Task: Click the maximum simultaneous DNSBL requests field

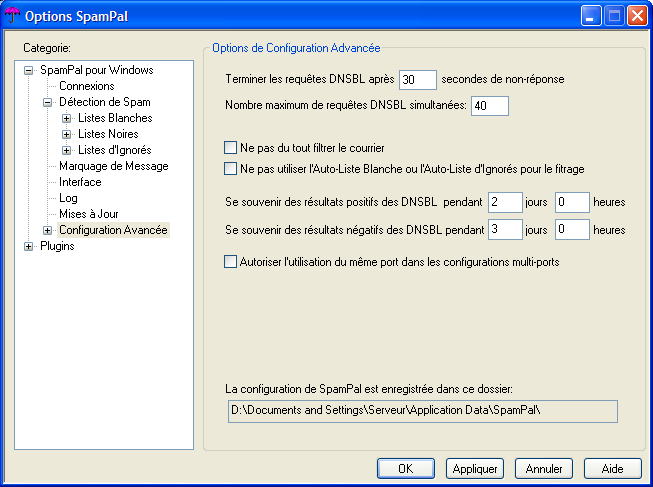Action: 490,106
